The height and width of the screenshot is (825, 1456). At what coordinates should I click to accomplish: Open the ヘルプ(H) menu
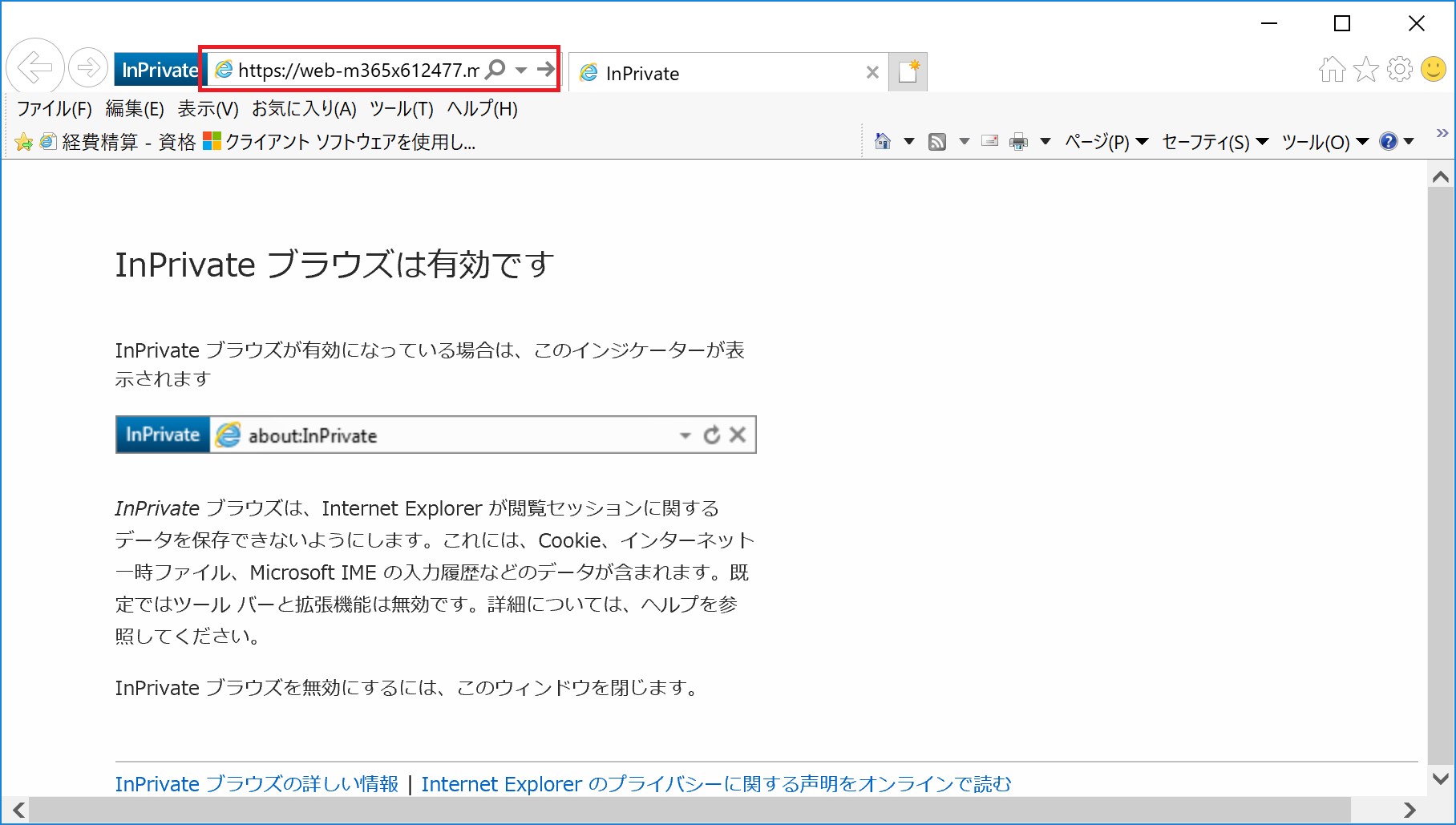tap(482, 108)
